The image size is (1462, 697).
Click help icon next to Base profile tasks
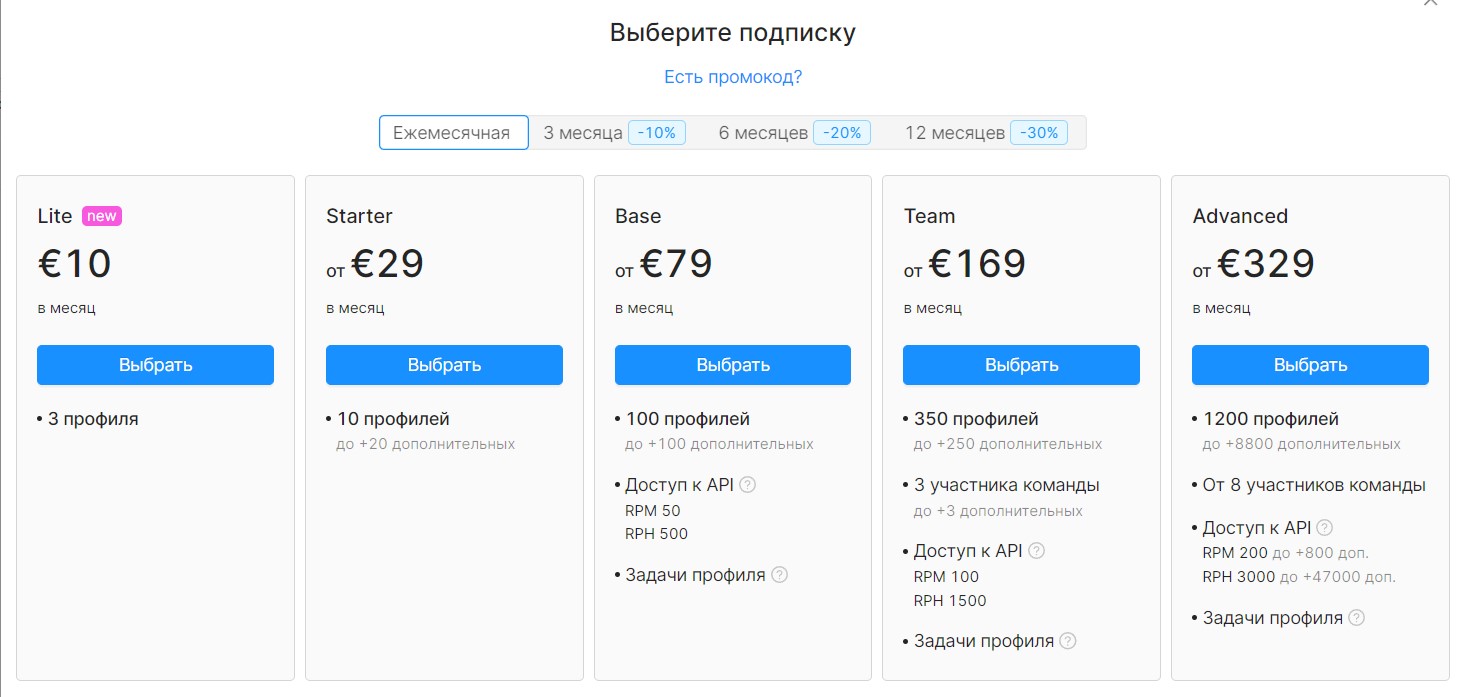(780, 575)
